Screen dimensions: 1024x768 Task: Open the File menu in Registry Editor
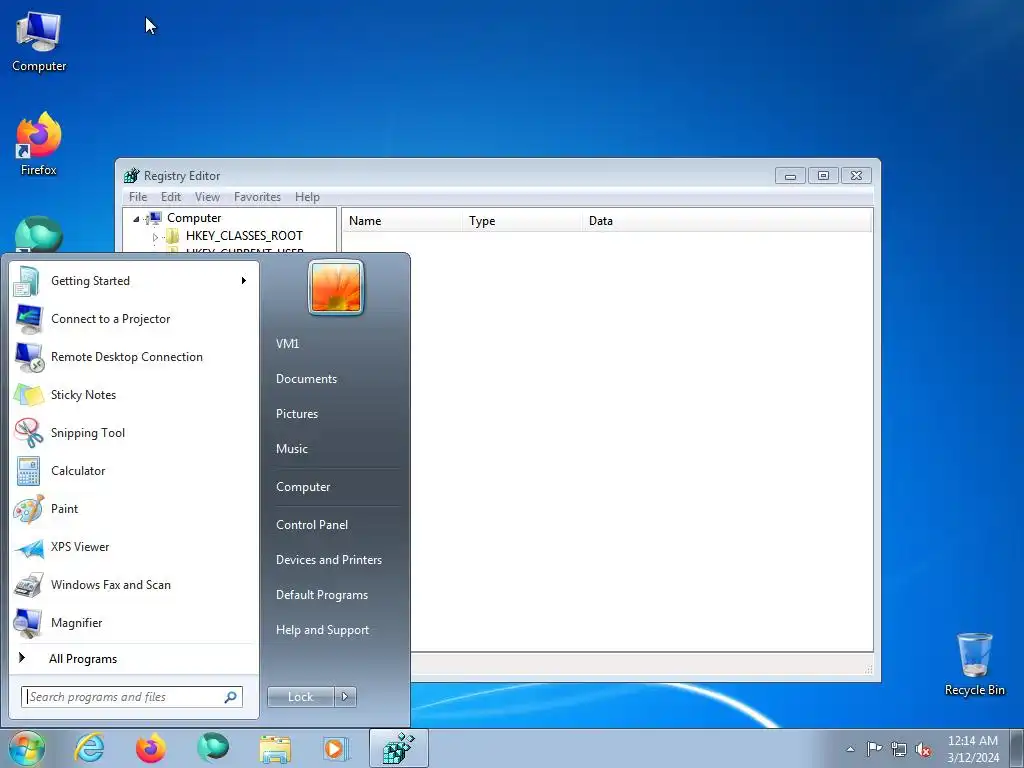[138, 197]
